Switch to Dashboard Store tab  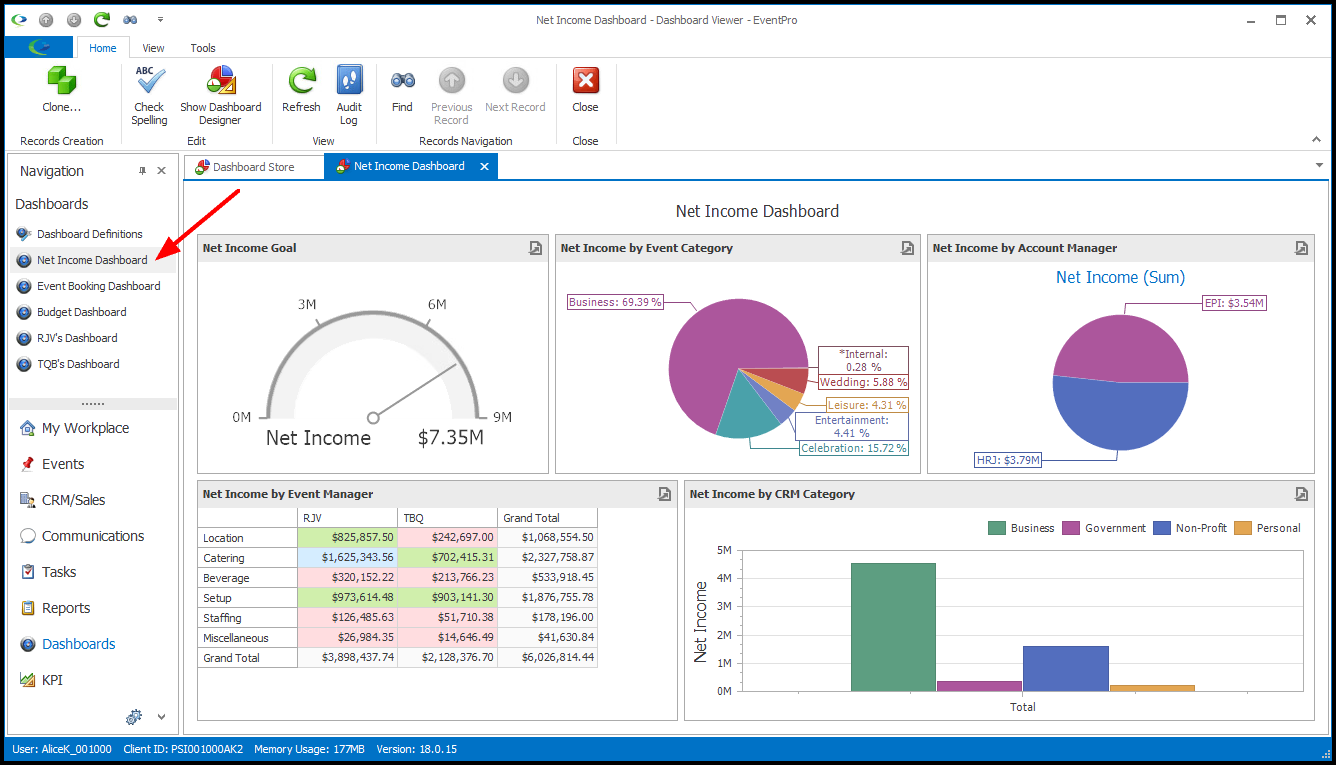click(x=254, y=167)
